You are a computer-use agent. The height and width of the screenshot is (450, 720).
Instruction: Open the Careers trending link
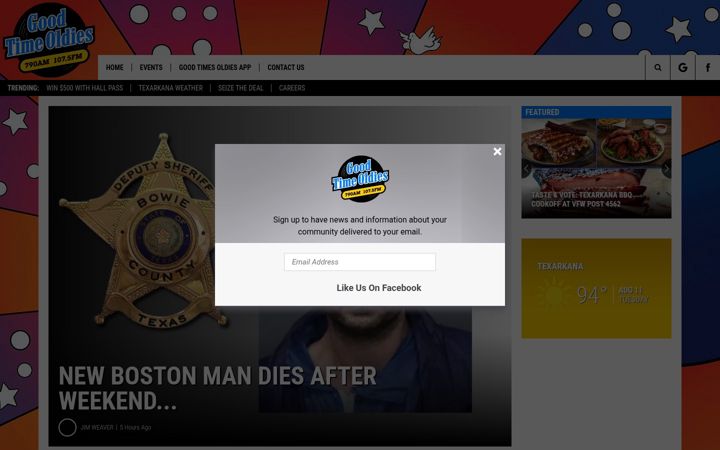tap(292, 88)
